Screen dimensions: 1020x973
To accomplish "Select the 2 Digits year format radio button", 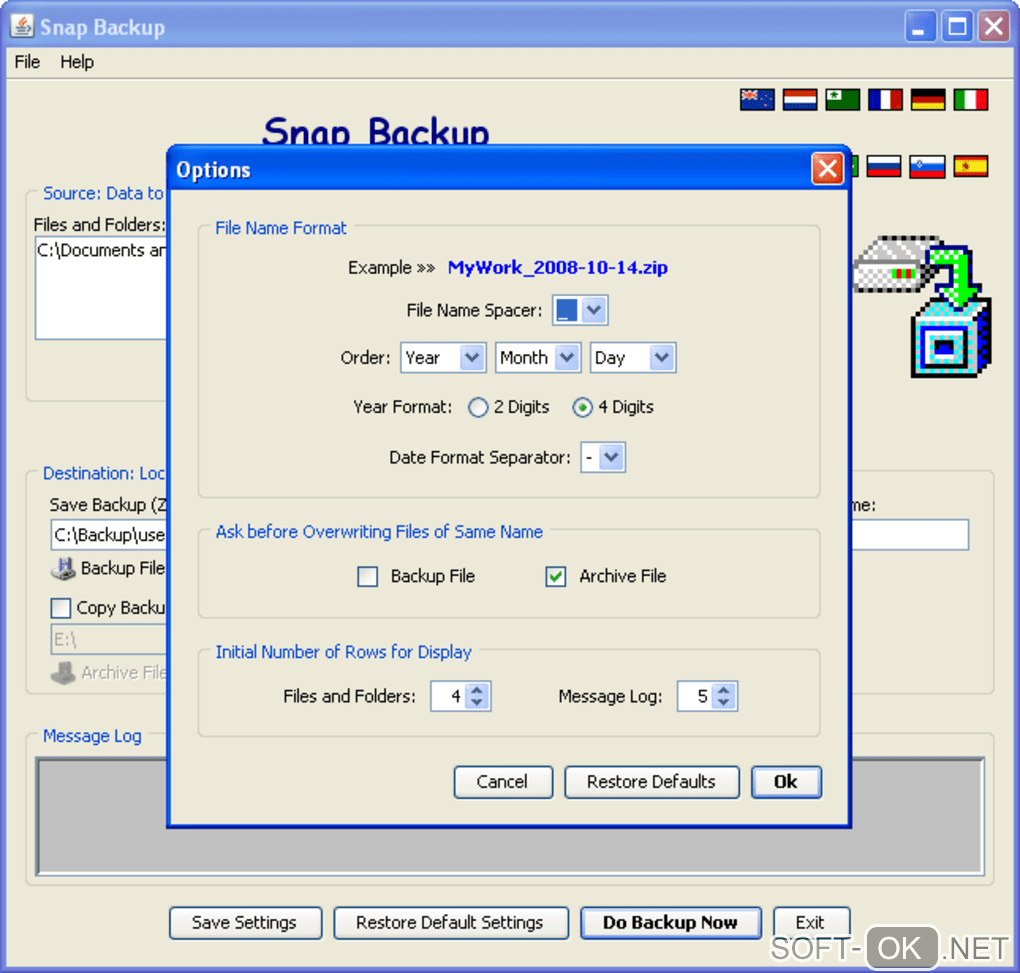I will [477, 408].
